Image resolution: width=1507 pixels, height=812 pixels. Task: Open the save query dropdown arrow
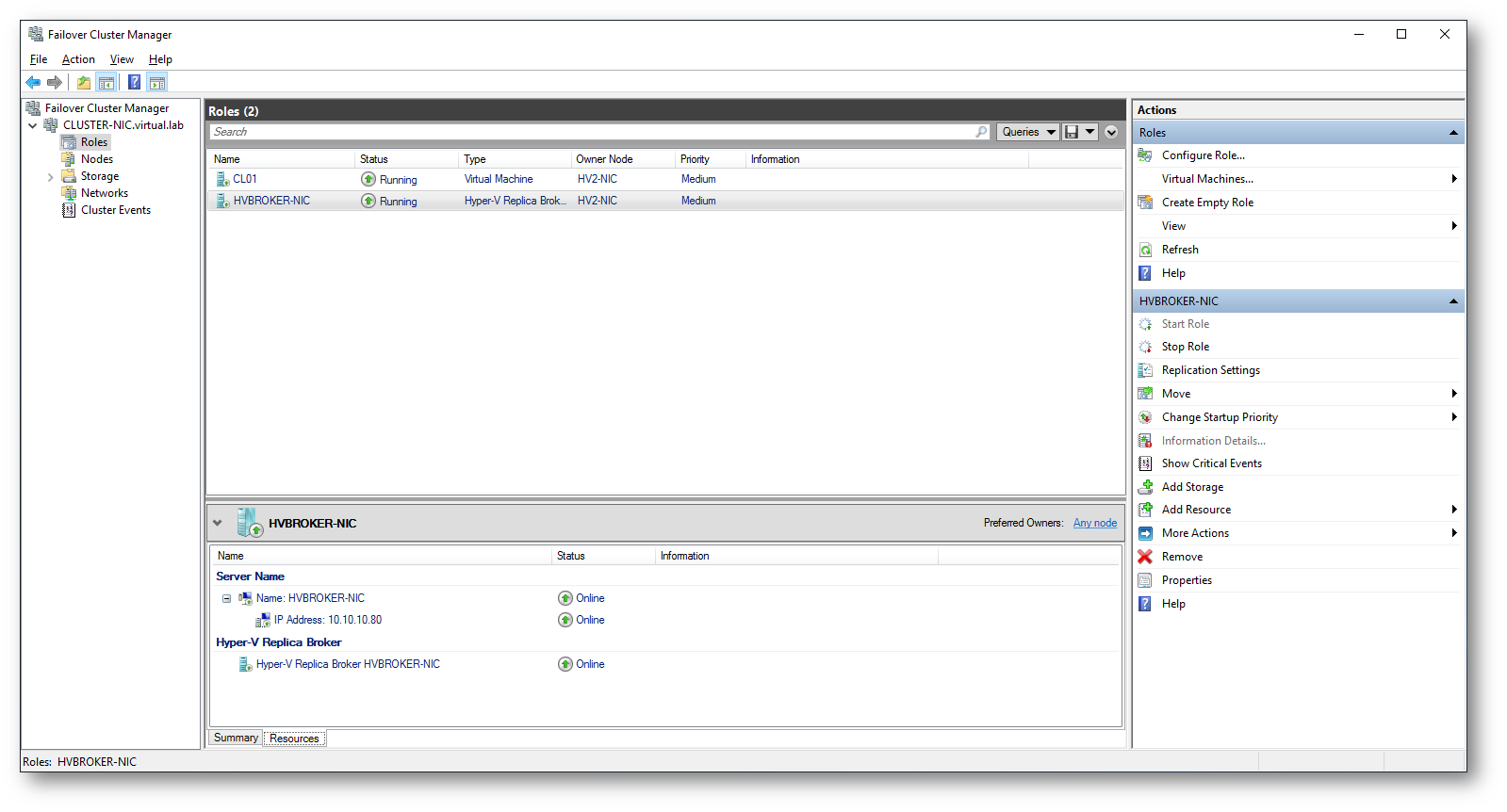click(1090, 132)
